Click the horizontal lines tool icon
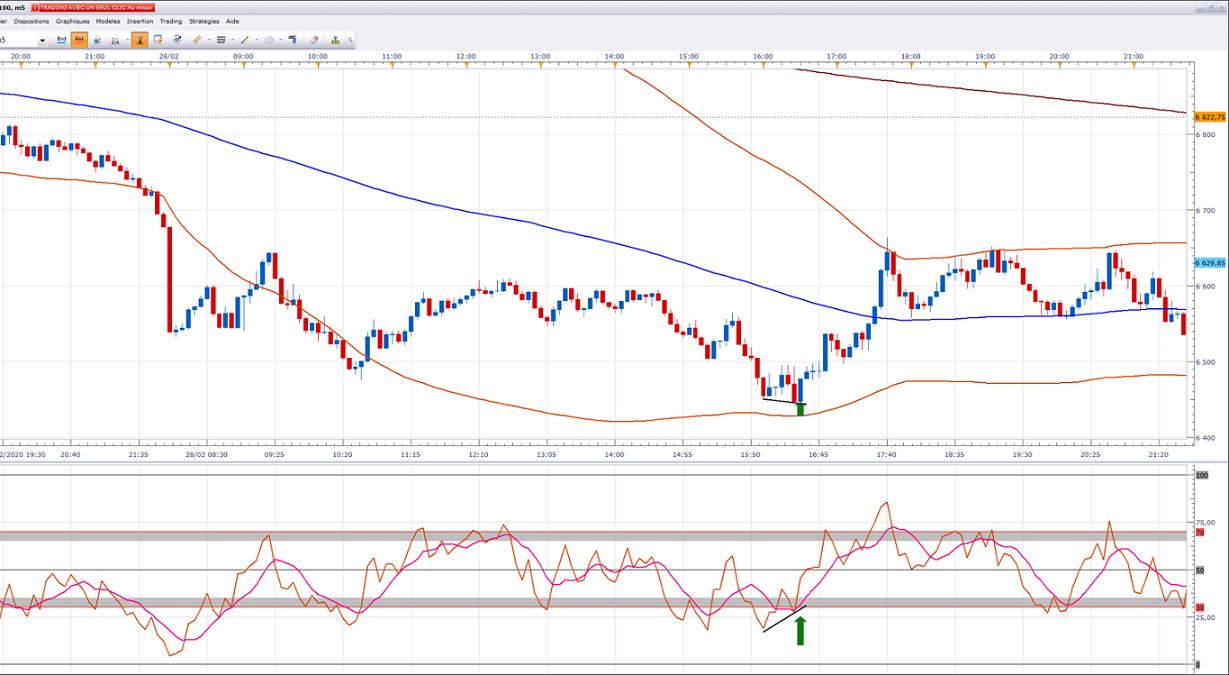This screenshot has height=675, width=1229. pos(221,40)
